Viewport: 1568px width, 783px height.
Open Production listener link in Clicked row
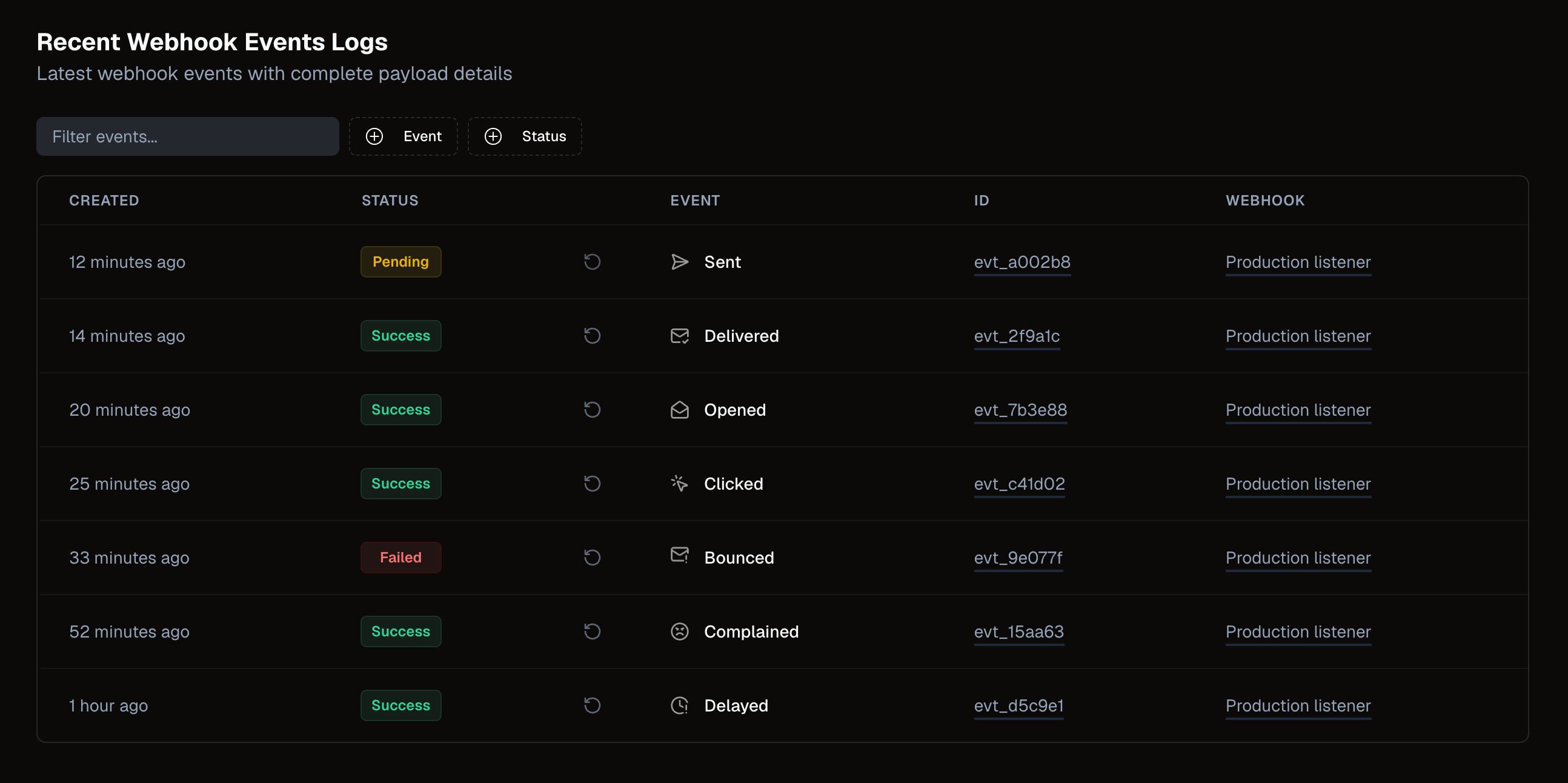click(x=1298, y=484)
